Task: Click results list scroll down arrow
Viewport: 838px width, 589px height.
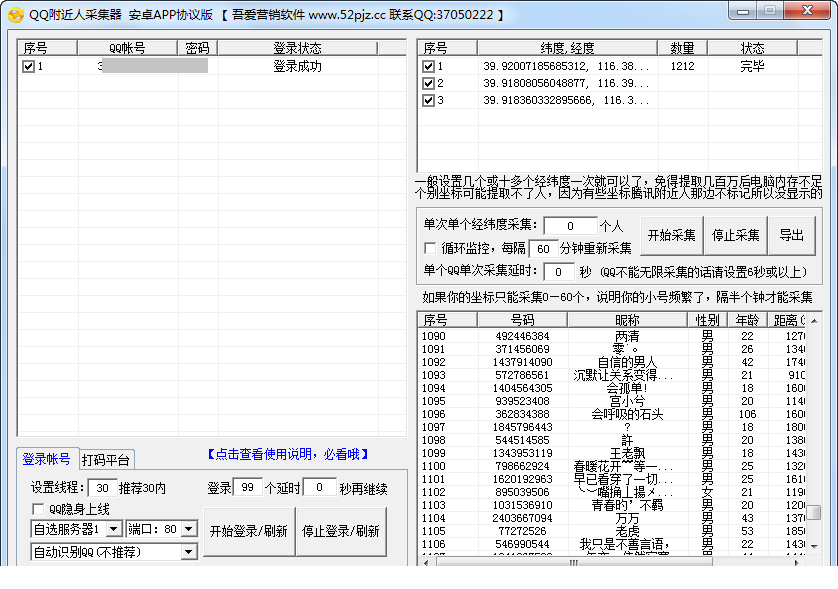Action: [x=814, y=546]
